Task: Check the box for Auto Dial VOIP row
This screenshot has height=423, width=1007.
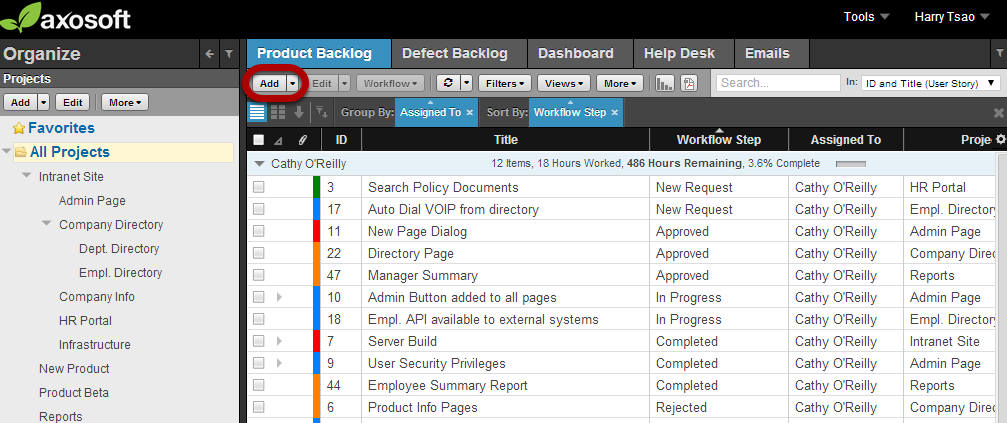Action: coord(259,209)
